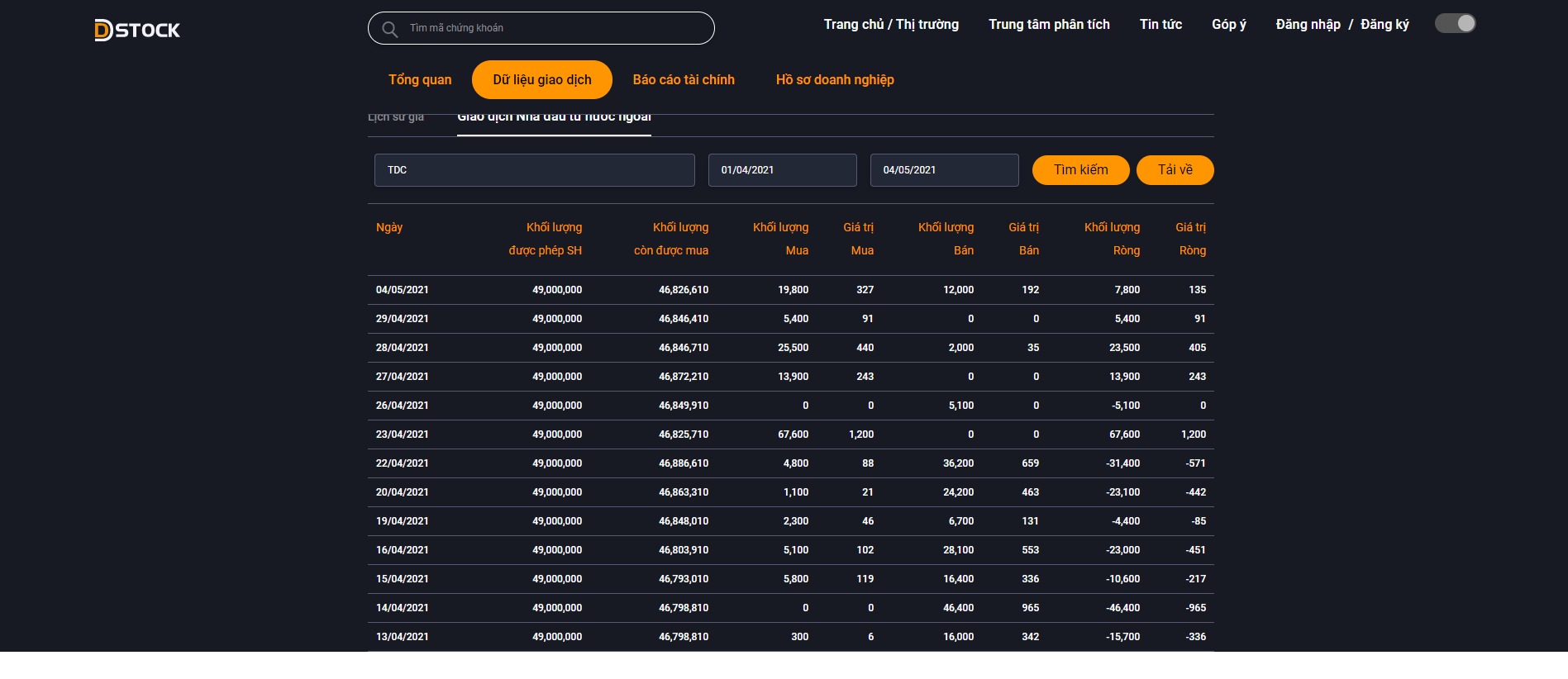
Task: Click the Đăng ký link
Action: click(x=1385, y=25)
